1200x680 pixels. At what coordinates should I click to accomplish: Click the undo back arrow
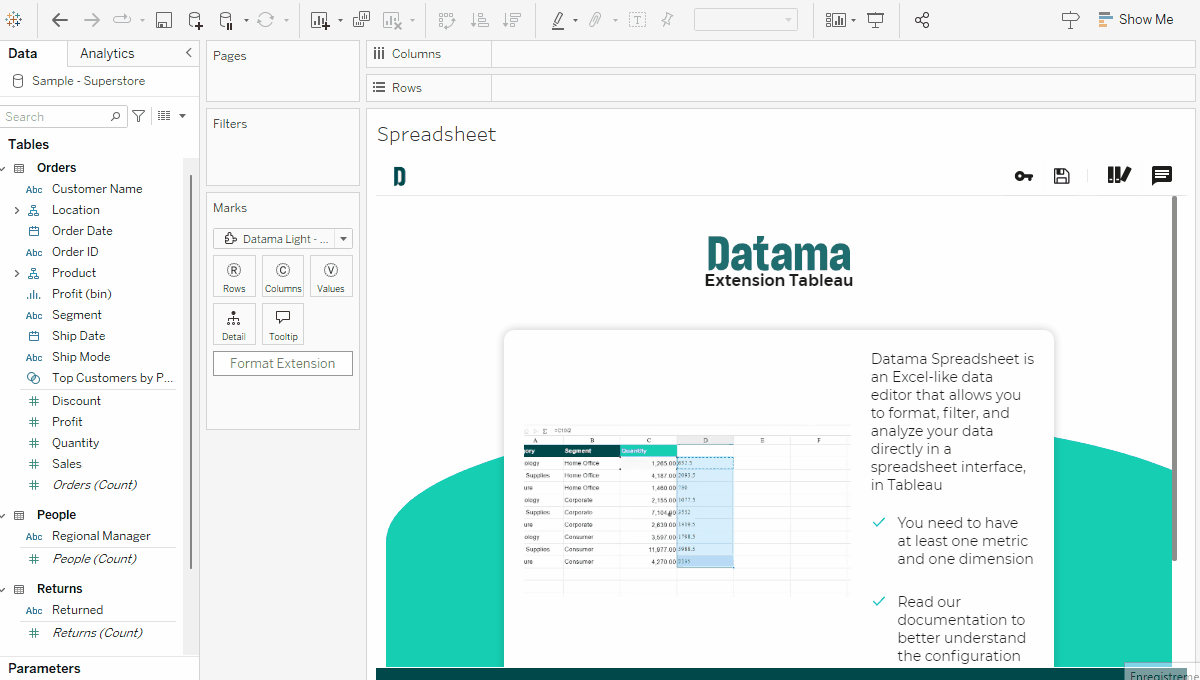tap(60, 20)
